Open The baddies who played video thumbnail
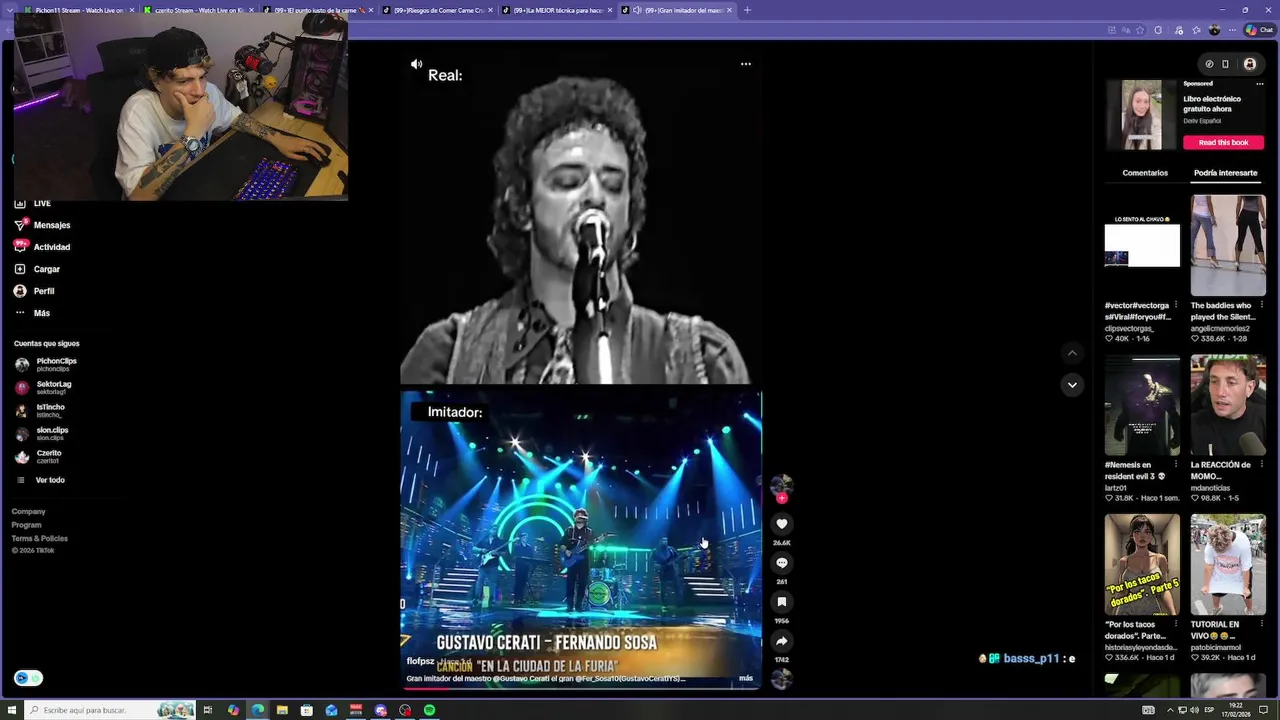This screenshot has width=1280, height=720. click(x=1228, y=246)
